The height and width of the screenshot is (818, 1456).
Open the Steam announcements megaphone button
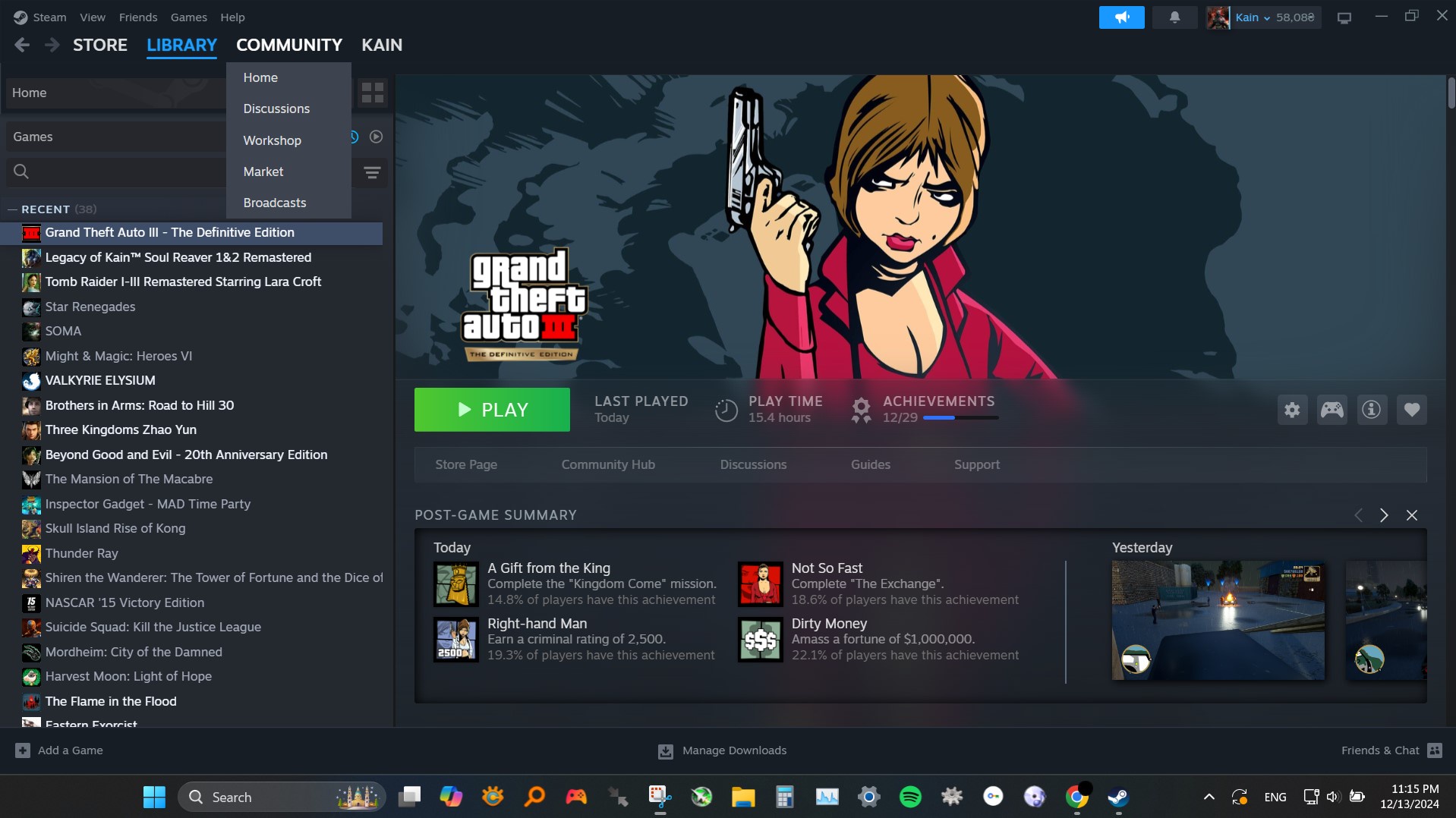click(1121, 17)
